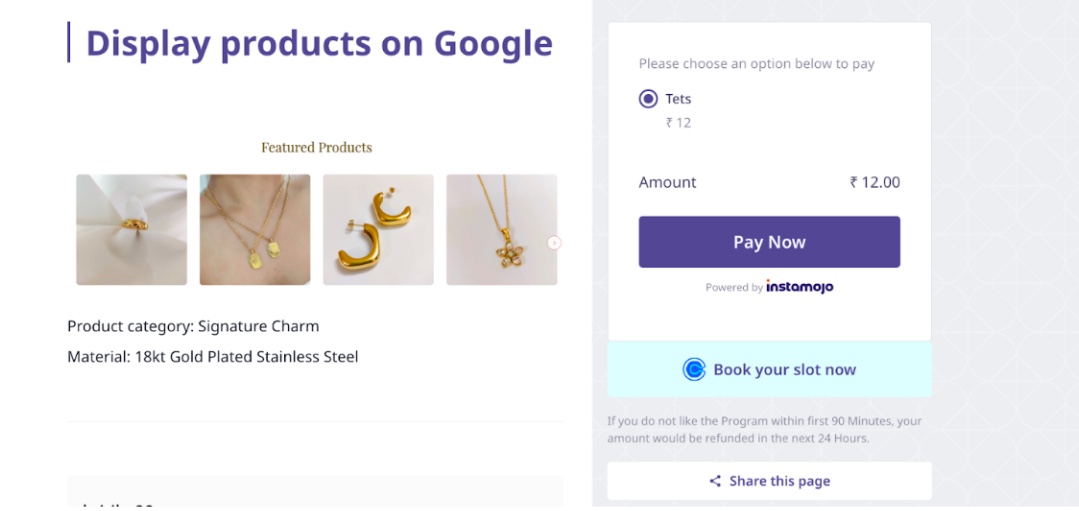Viewport: 1079px width, 511px height.
Task: Open the Instamojo logo link
Action: tap(799, 287)
